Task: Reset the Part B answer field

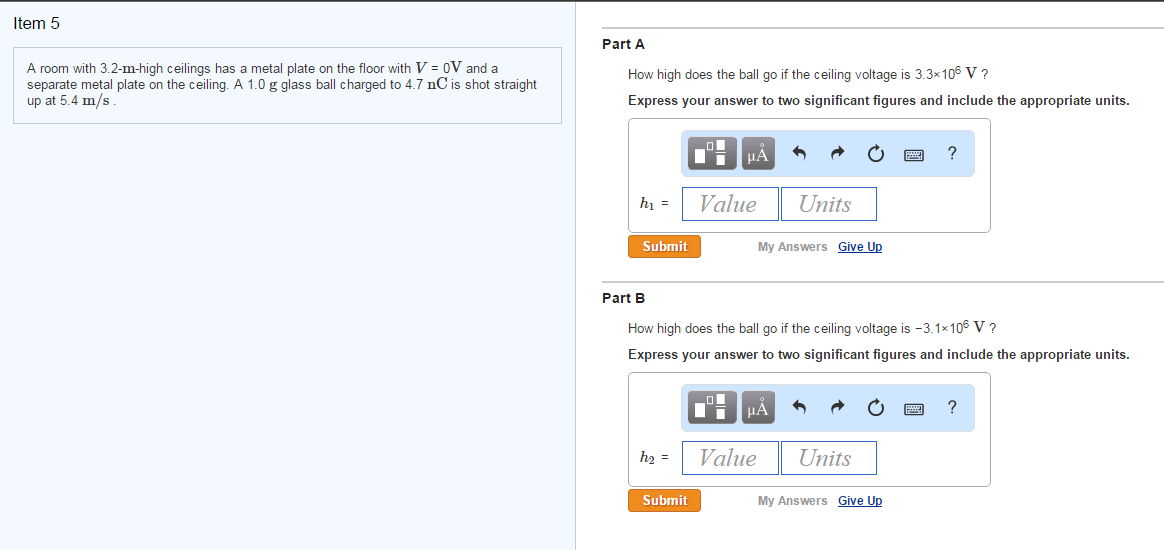Action: [x=875, y=407]
